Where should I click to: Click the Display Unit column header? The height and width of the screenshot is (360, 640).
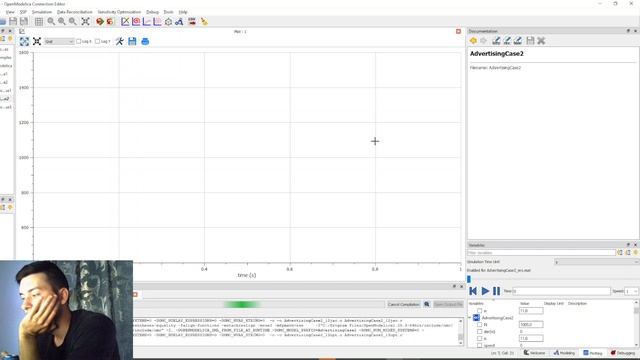pyautogui.click(x=553, y=304)
